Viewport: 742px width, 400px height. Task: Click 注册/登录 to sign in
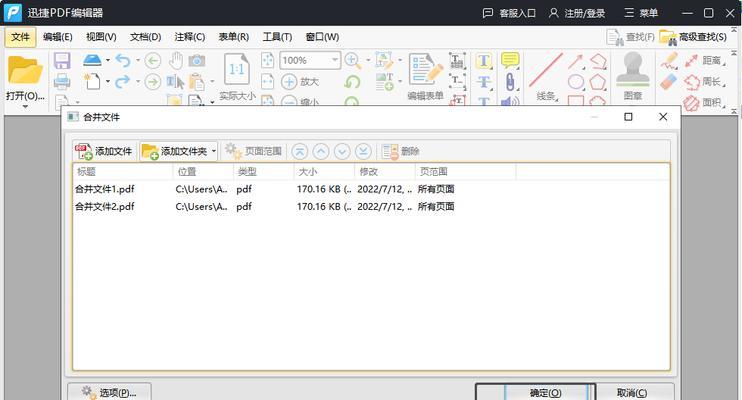pos(577,13)
